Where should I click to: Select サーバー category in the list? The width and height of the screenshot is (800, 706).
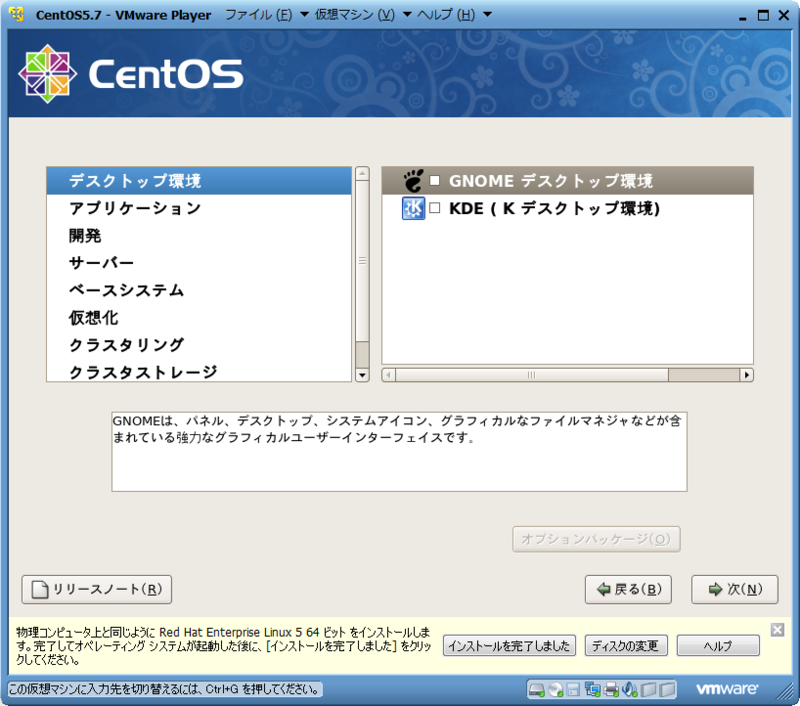199,263
